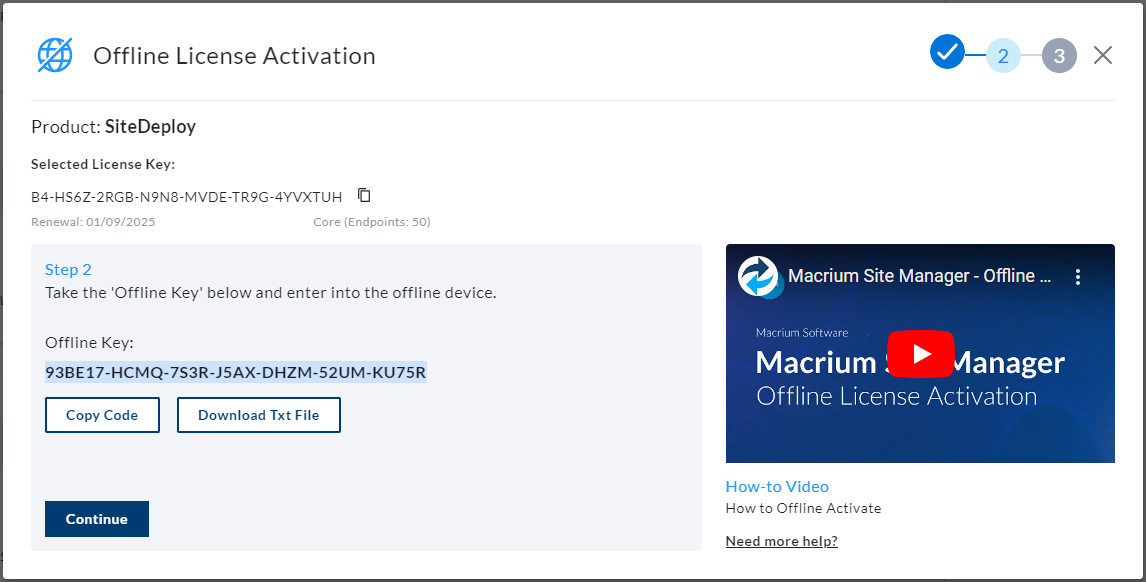Click the offline globe icon in the header
The height and width of the screenshot is (582, 1146).
point(55,55)
